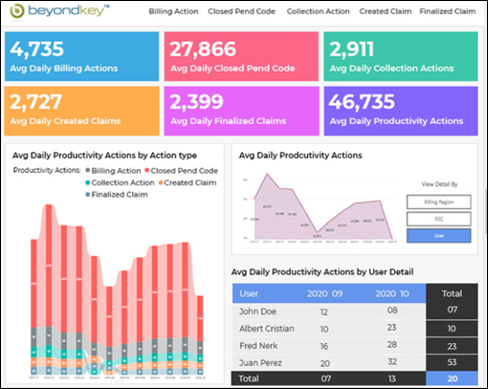Select the Fred Nerk row name
The width and height of the screenshot is (488, 389).
pos(258,346)
